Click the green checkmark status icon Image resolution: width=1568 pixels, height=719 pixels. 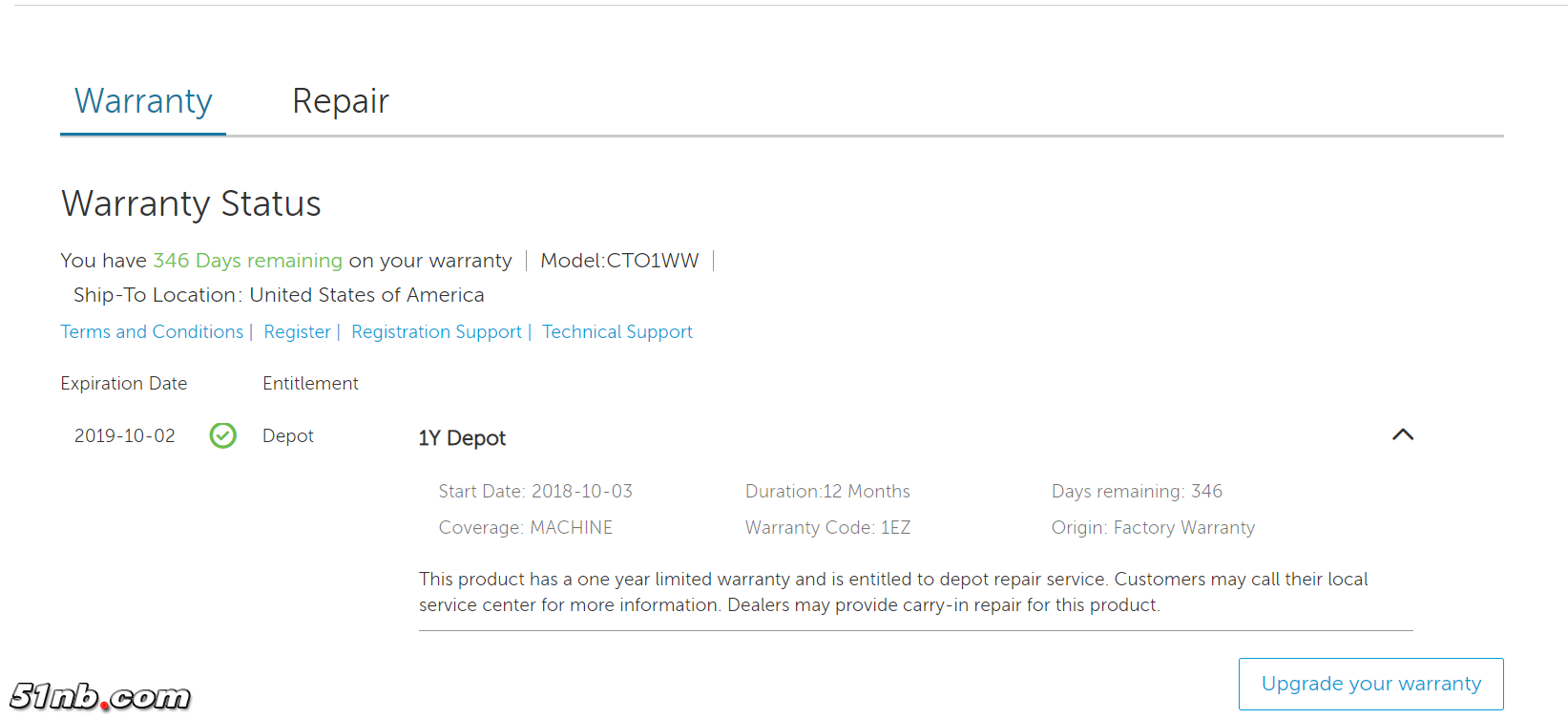click(222, 435)
